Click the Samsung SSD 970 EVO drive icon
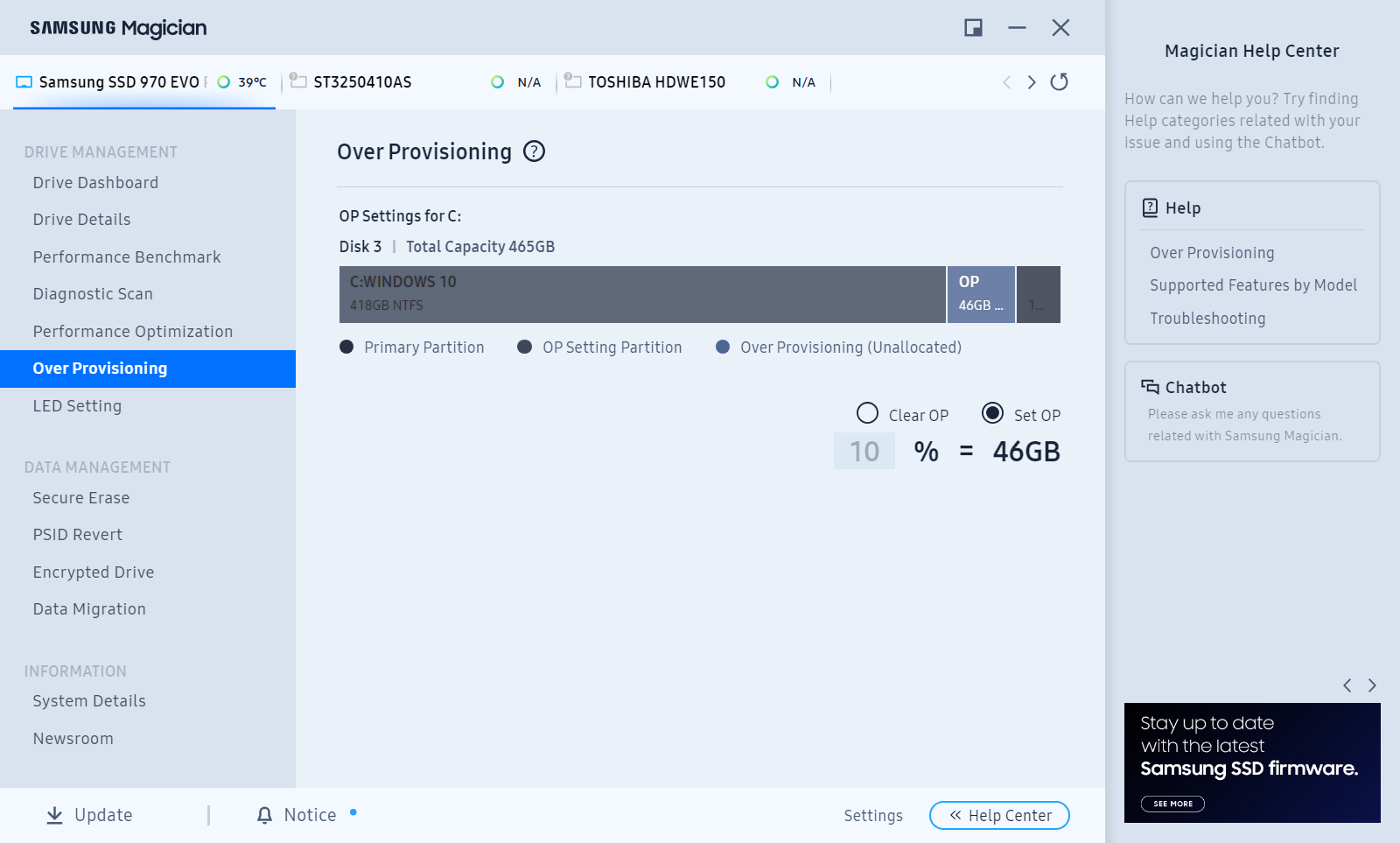 [x=24, y=82]
